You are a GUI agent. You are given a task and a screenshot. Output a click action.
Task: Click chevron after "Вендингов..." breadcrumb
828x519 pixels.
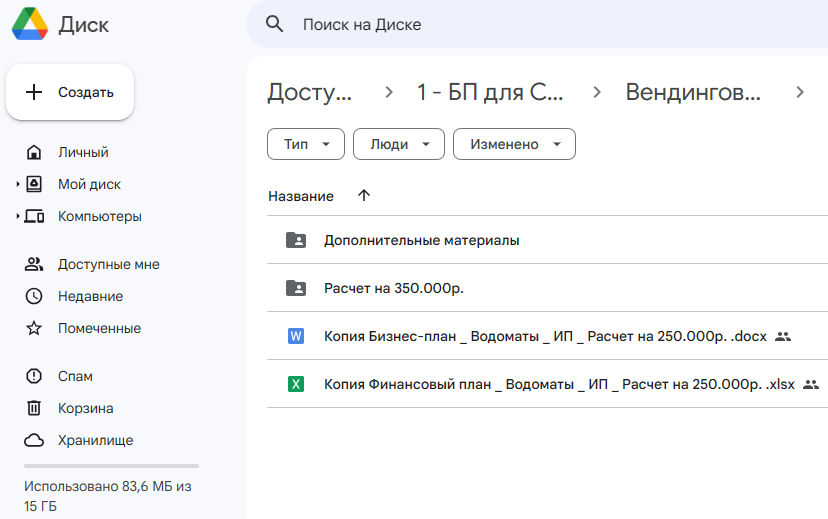(x=800, y=92)
